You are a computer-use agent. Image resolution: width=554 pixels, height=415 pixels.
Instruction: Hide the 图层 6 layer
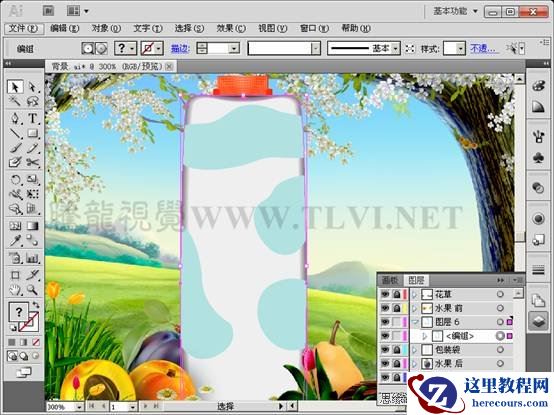coord(385,322)
